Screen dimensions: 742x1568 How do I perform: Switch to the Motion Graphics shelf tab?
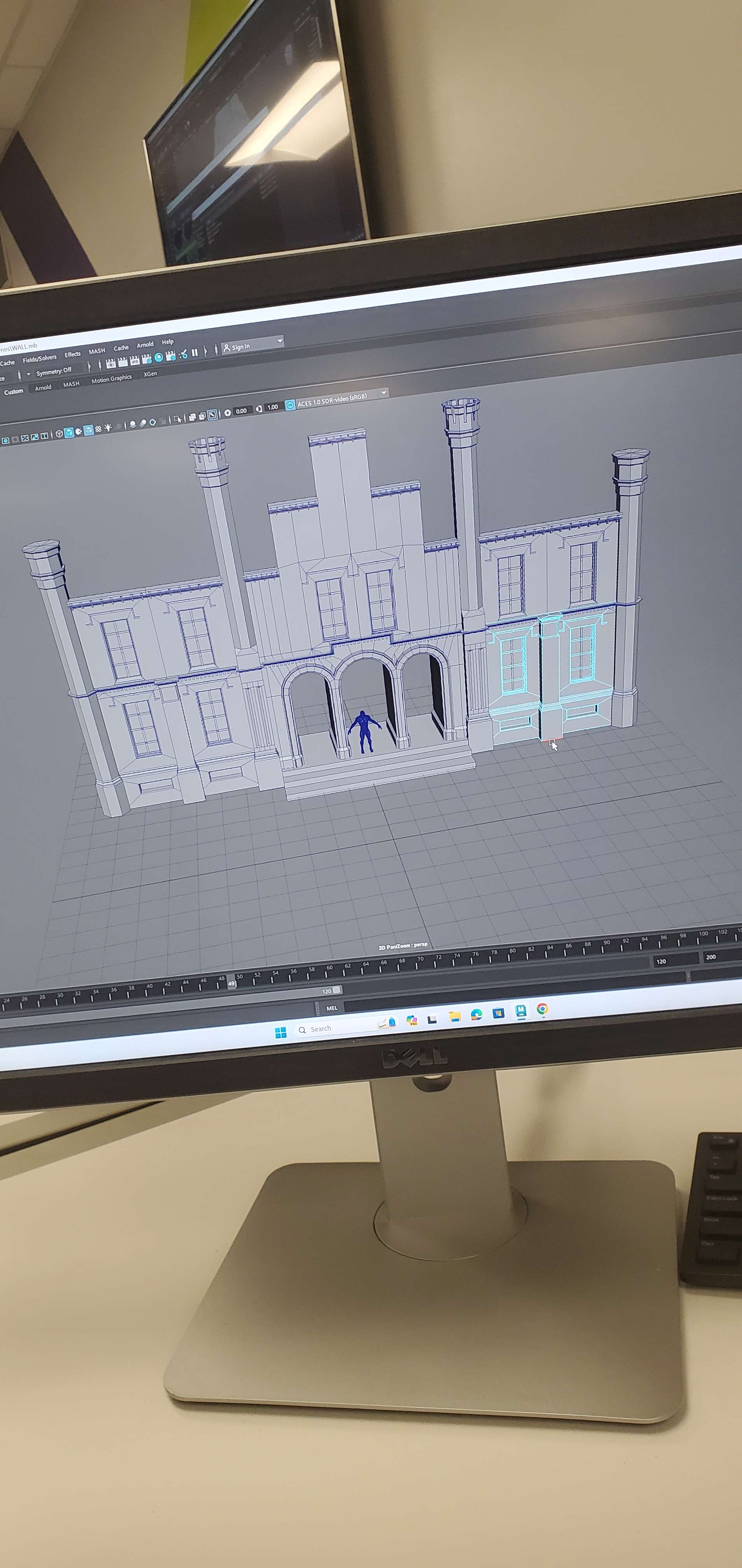111,379
